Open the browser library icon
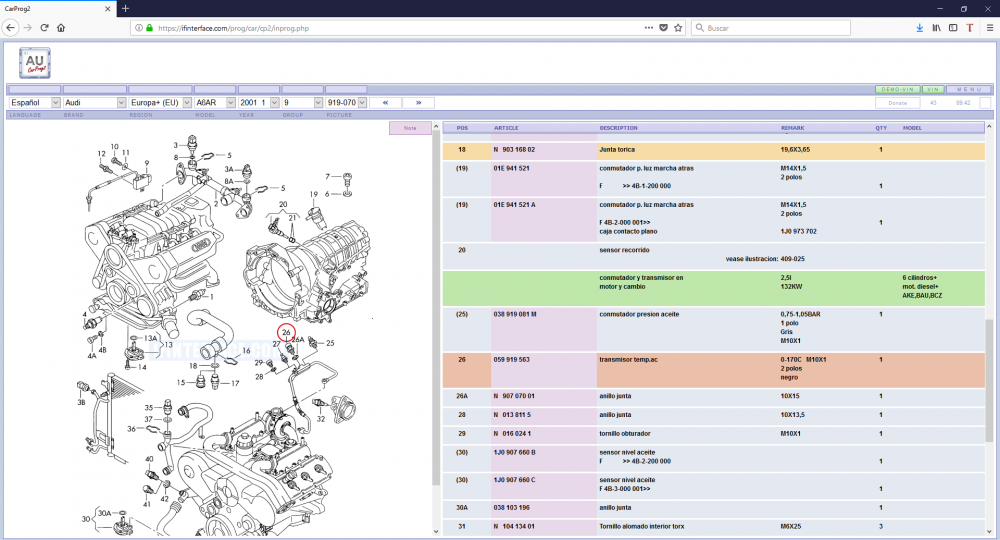The width and height of the screenshot is (1000, 540). click(936, 28)
